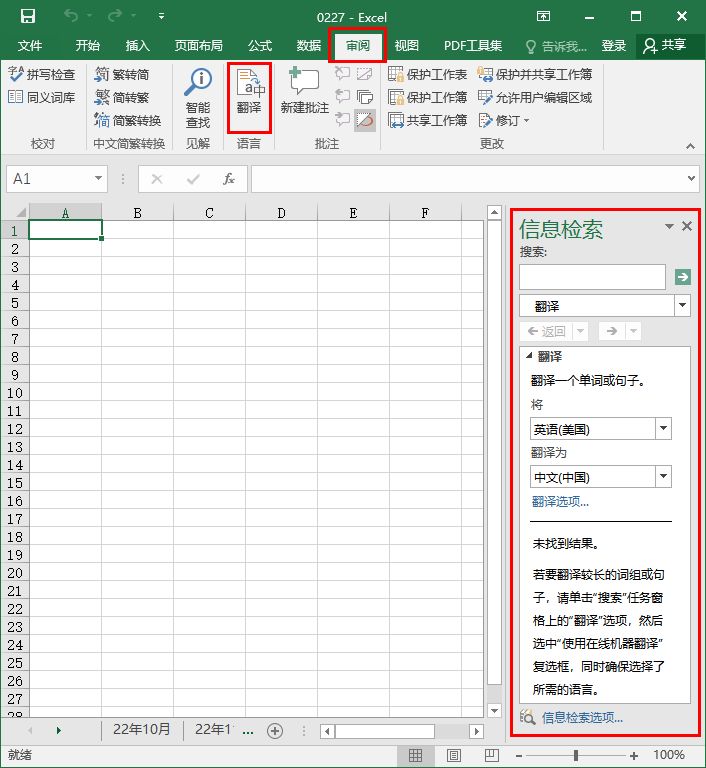The width and height of the screenshot is (706, 768).
Task: Click the insert function fx button
Action: tap(228, 179)
